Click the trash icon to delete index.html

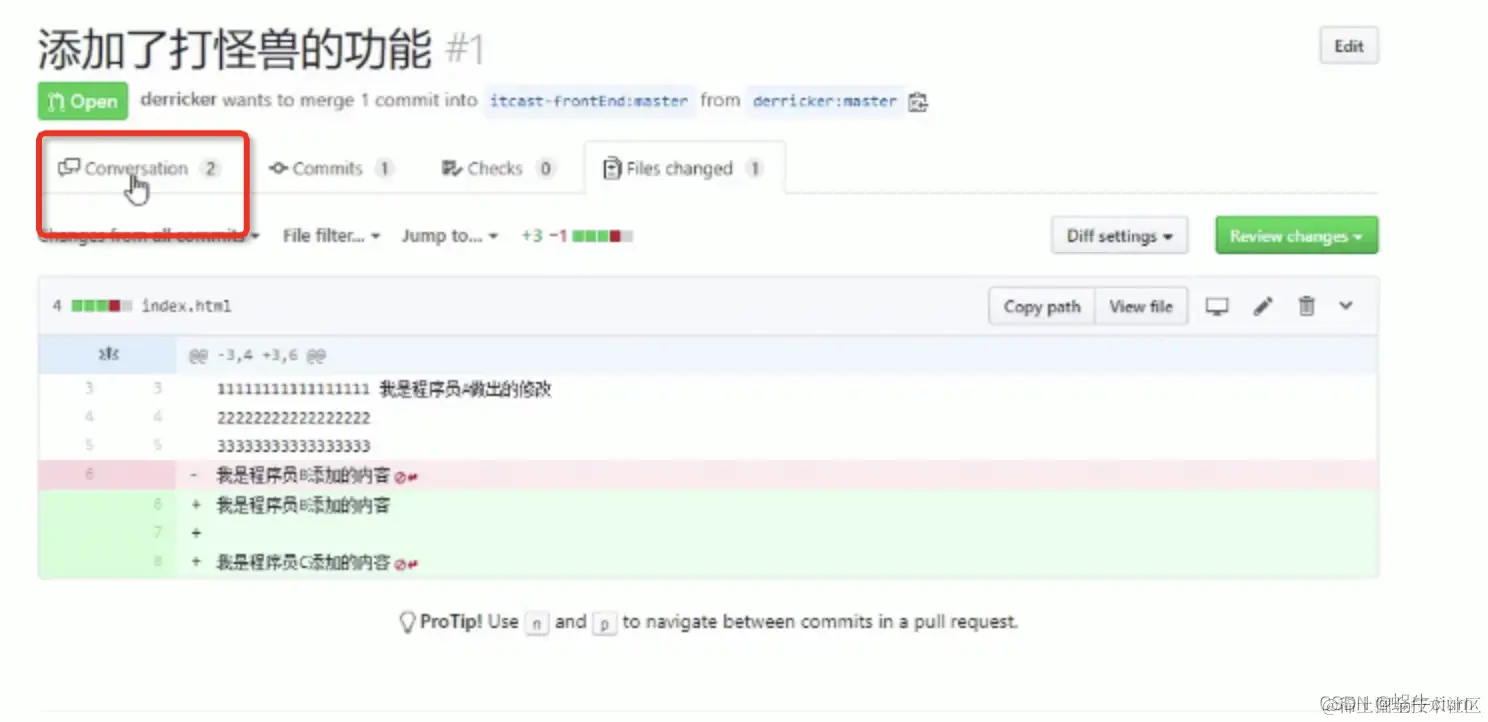1306,306
